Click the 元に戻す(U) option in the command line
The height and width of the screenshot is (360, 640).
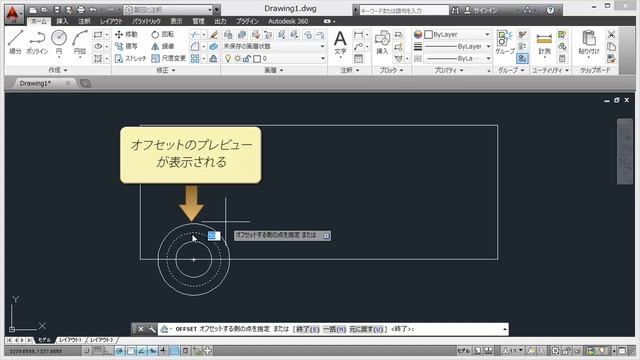pyautogui.click(x=366, y=329)
